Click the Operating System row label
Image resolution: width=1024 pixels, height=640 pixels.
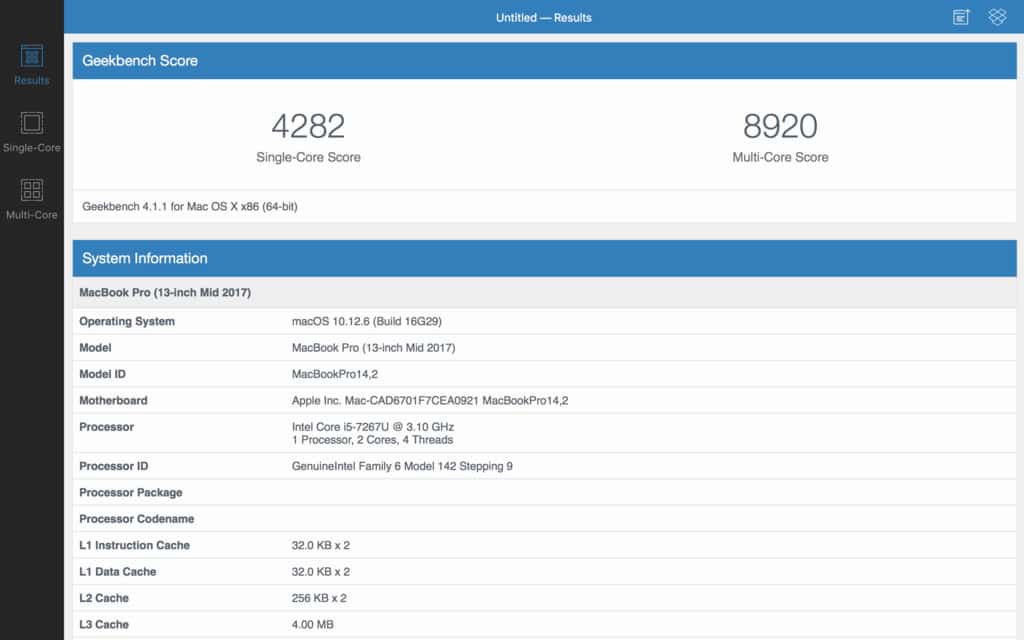click(x=127, y=321)
